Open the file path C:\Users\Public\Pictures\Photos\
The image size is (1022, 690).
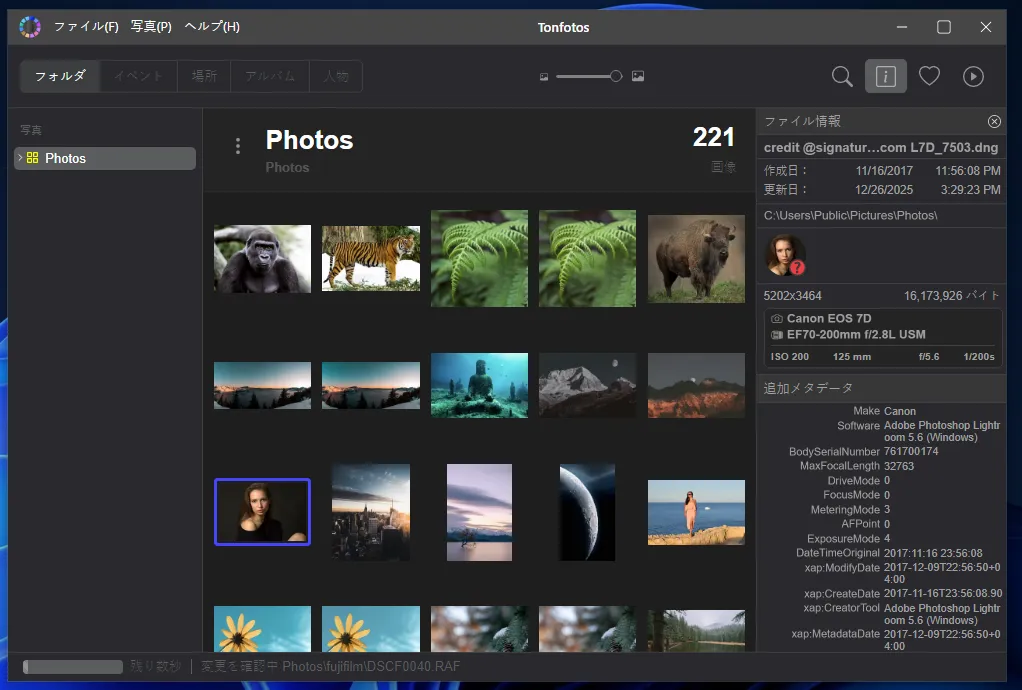[850, 215]
